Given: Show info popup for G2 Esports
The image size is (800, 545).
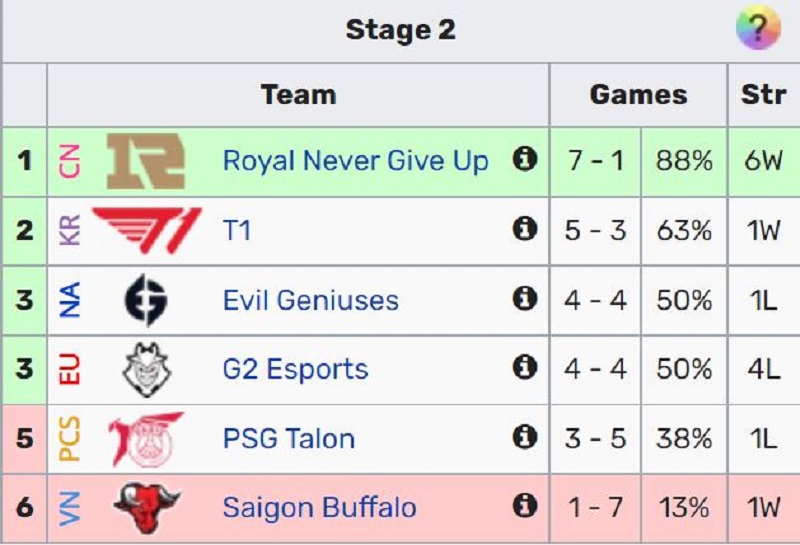Looking at the screenshot, I should pos(524,367).
